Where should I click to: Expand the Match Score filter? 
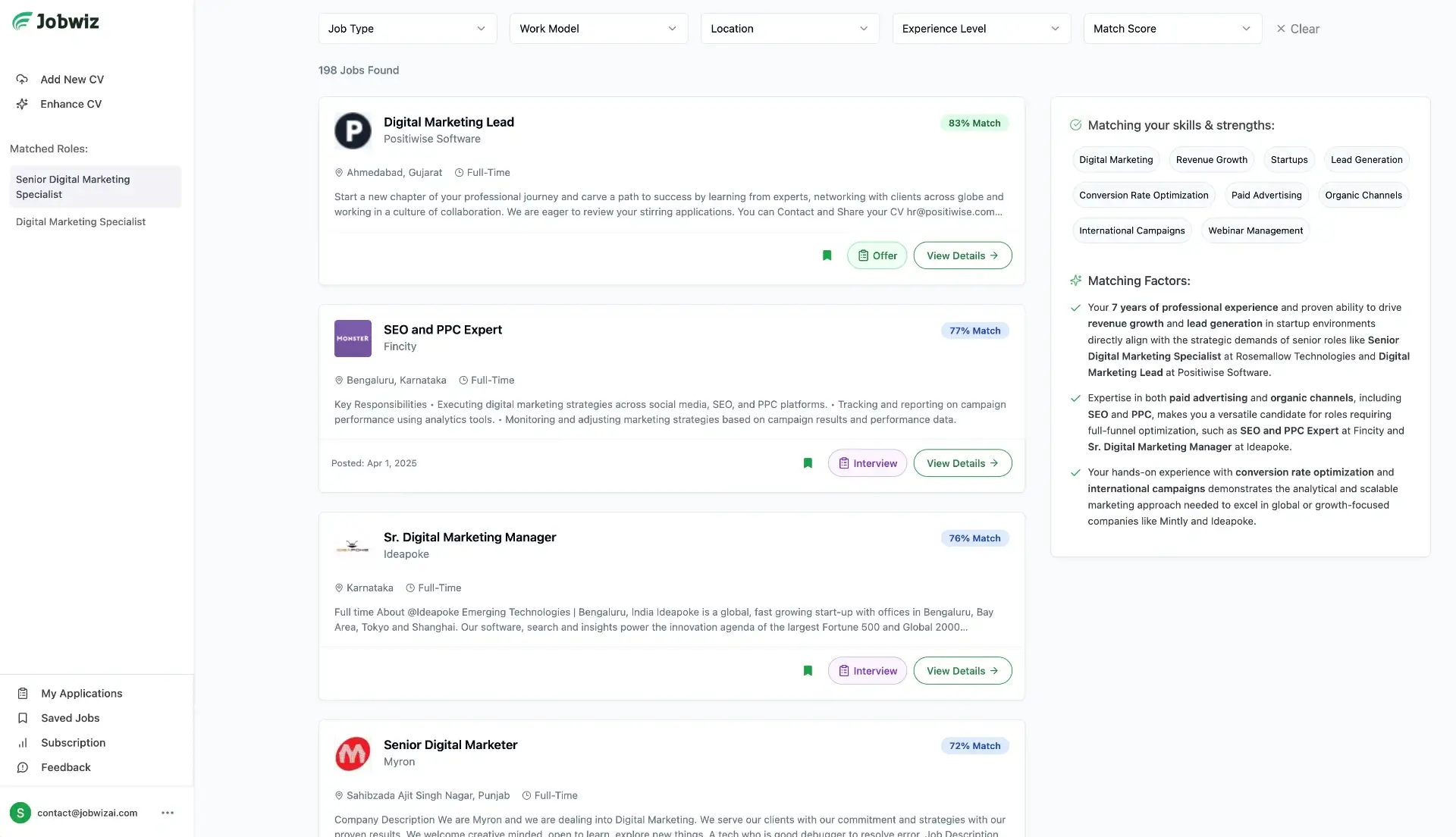point(1172,29)
